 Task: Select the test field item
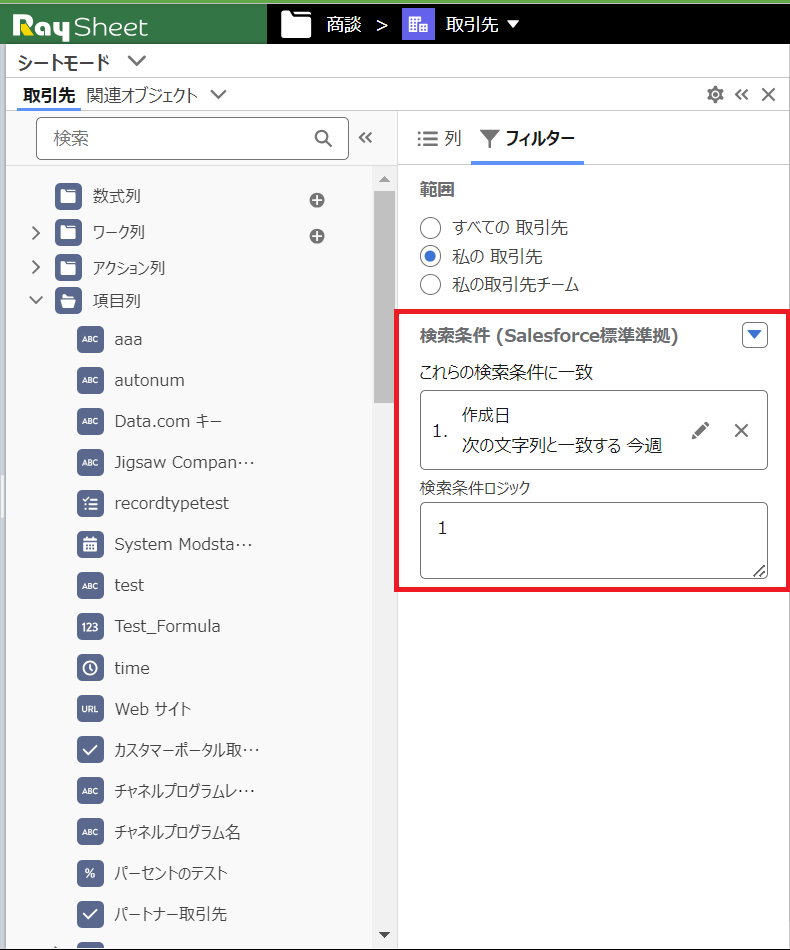[129, 585]
